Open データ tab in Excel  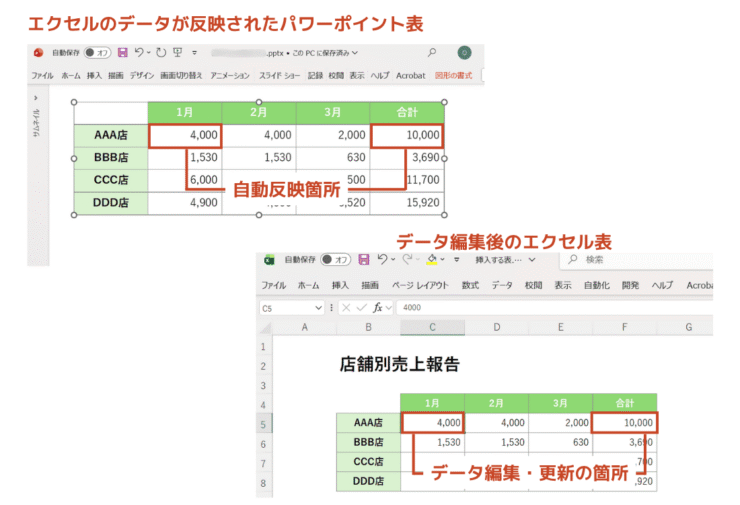click(x=502, y=286)
